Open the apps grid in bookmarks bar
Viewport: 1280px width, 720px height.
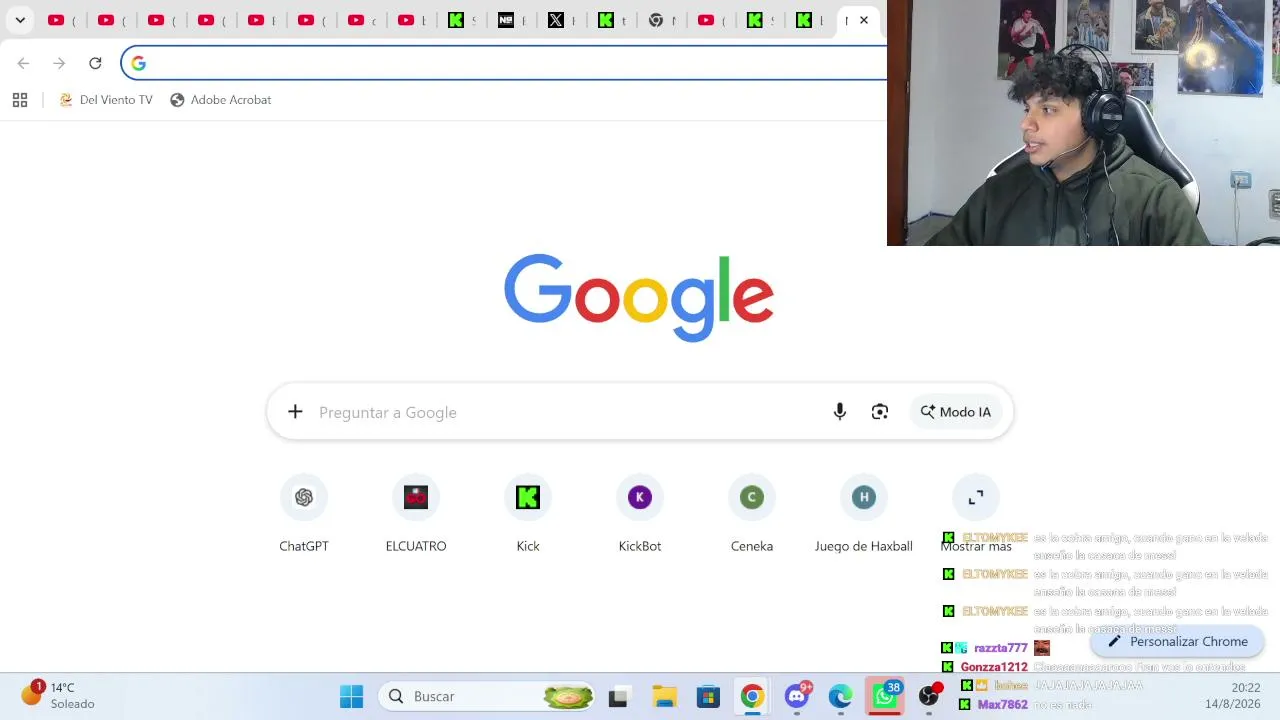20,100
